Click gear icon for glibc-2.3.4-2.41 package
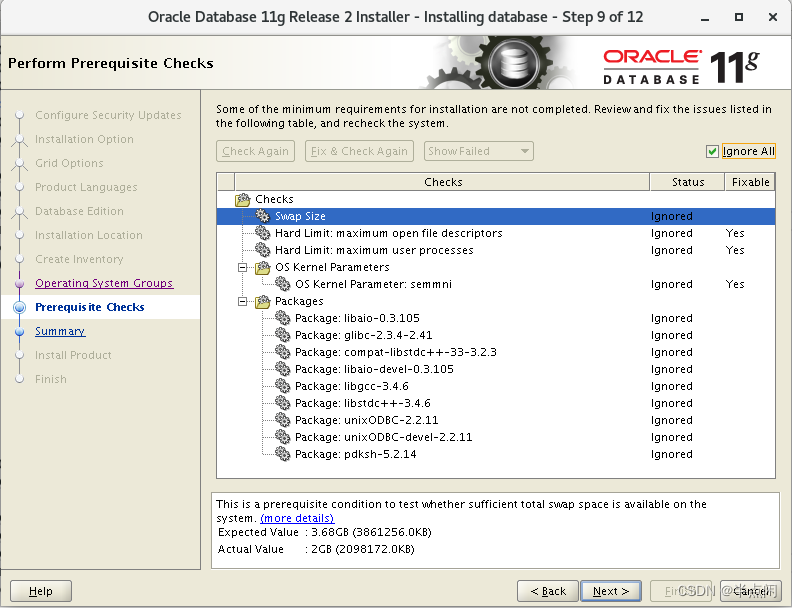Viewport: 792px width, 608px height. (282, 335)
